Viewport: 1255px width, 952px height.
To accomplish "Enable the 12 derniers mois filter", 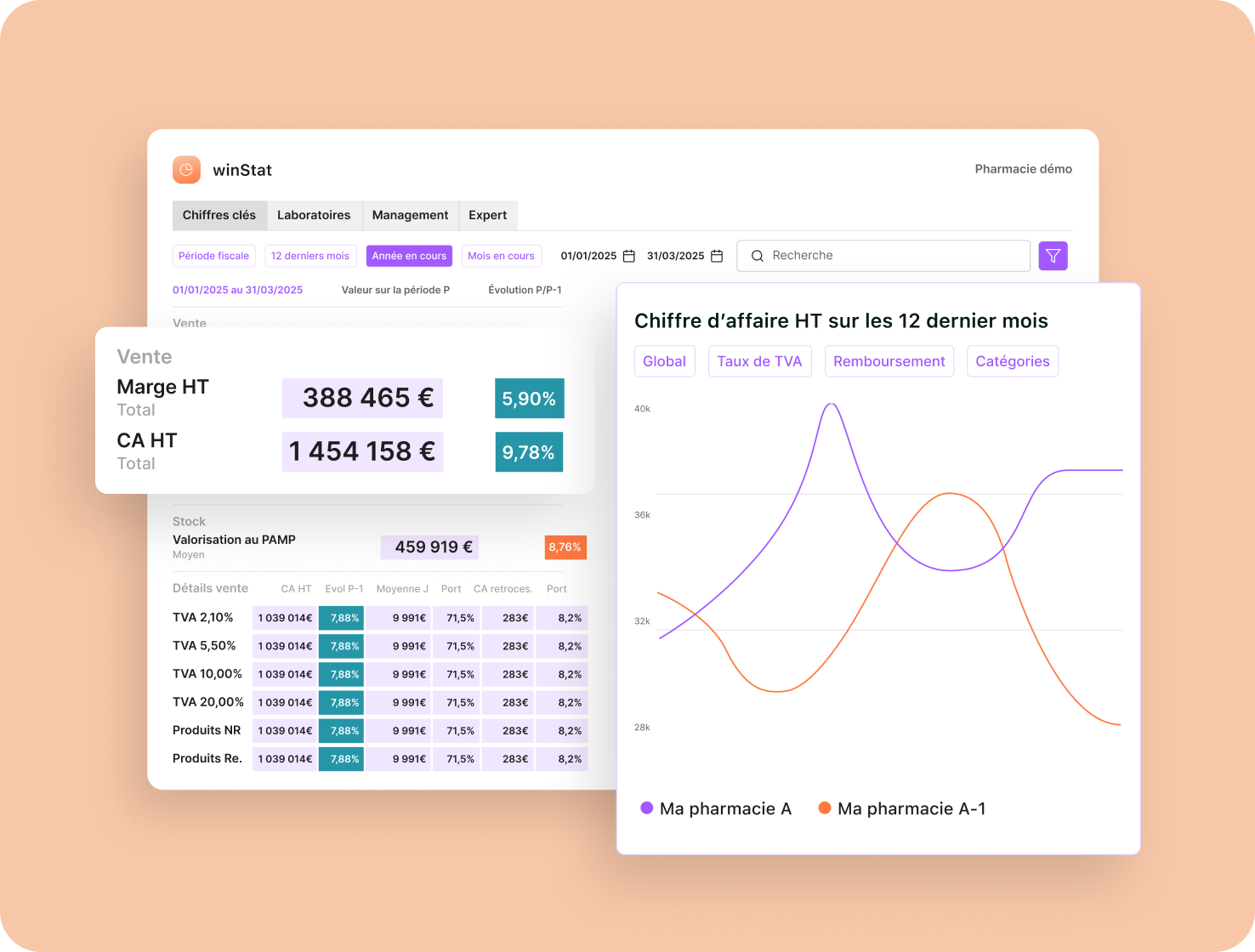I will [310, 256].
